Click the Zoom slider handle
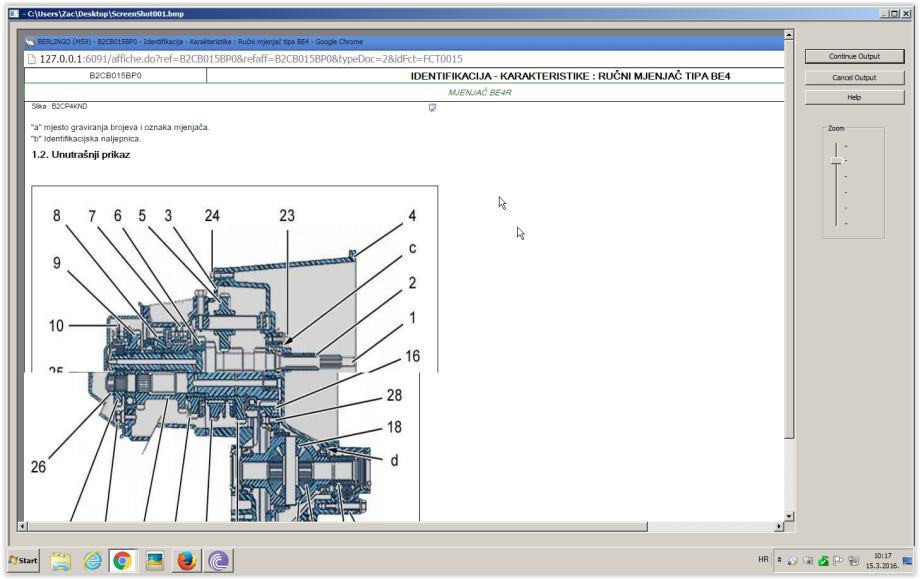The width and height of the screenshot is (920, 579). pyautogui.click(x=836, y=161)
